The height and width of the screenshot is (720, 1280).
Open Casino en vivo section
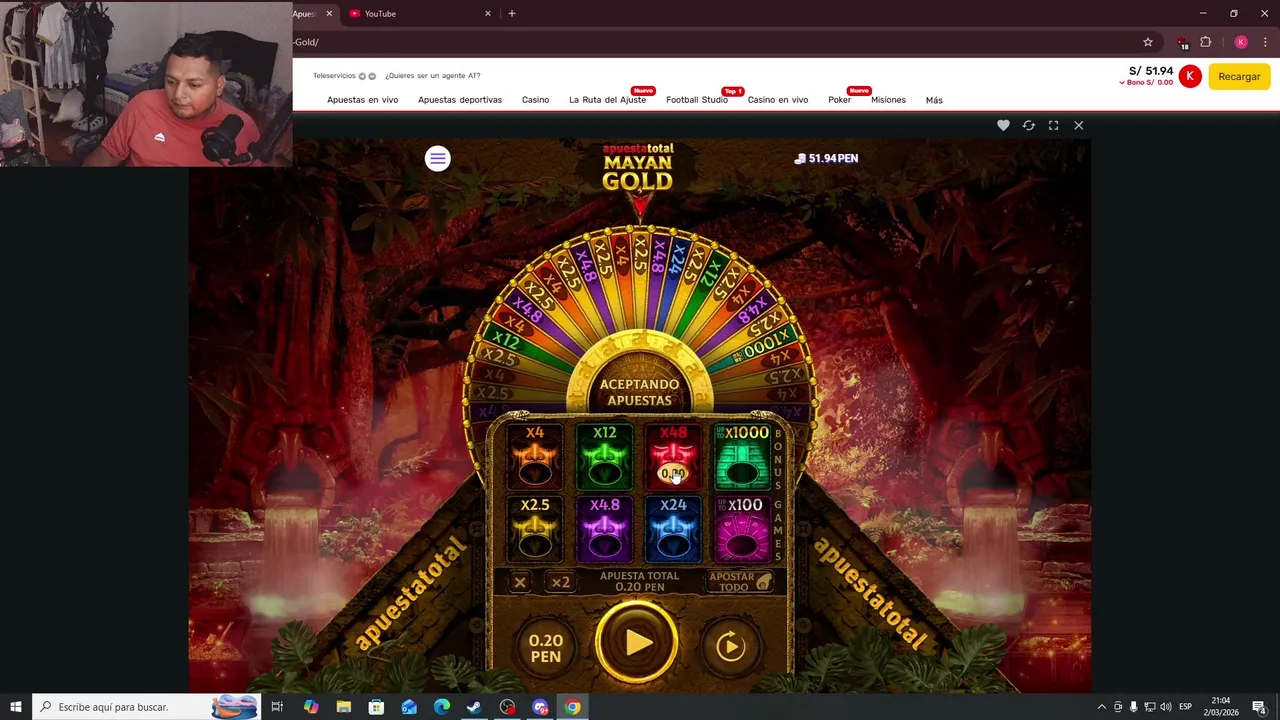coord(778,100)
